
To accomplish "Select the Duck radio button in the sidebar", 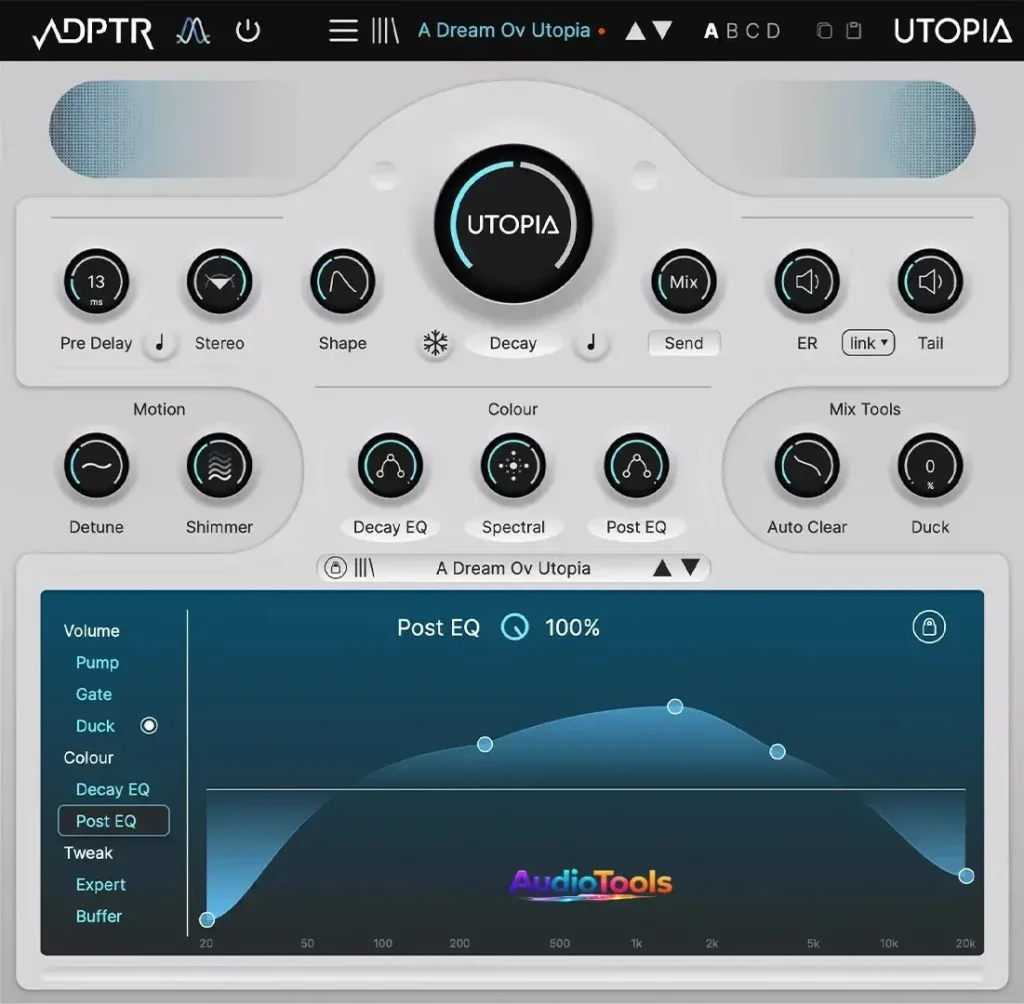I will pyautogui.click(x=149, y=726).
